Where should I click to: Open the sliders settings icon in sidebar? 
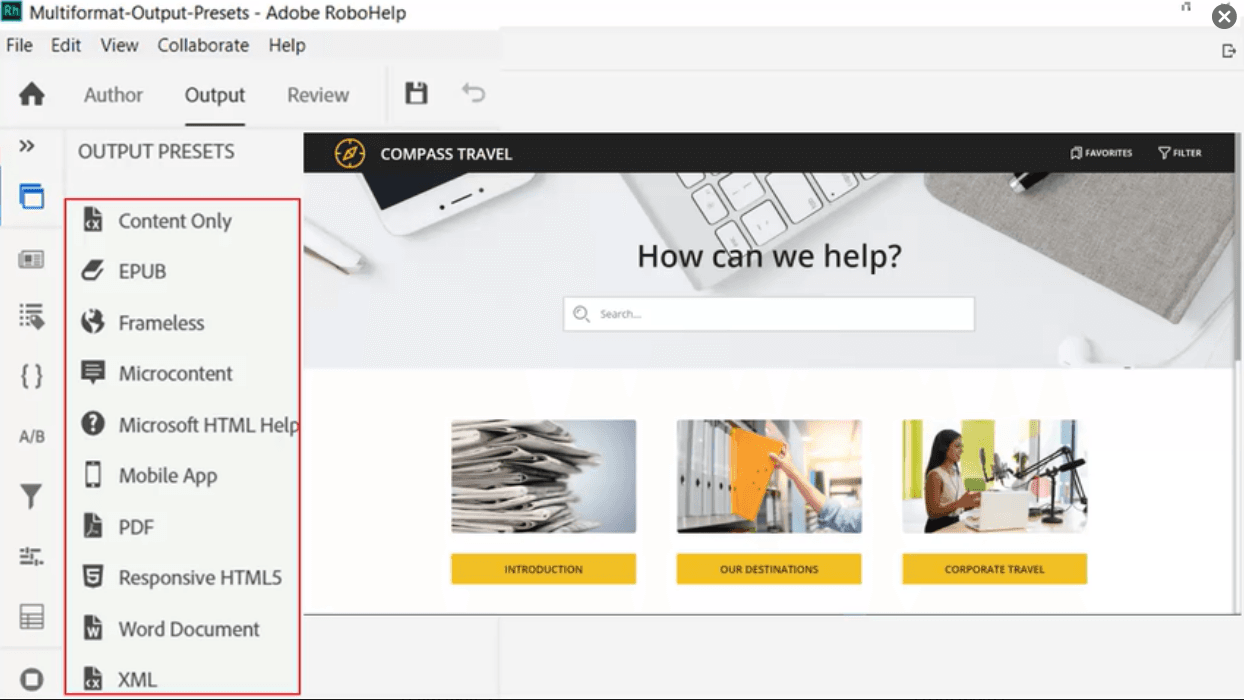(32, 557)
